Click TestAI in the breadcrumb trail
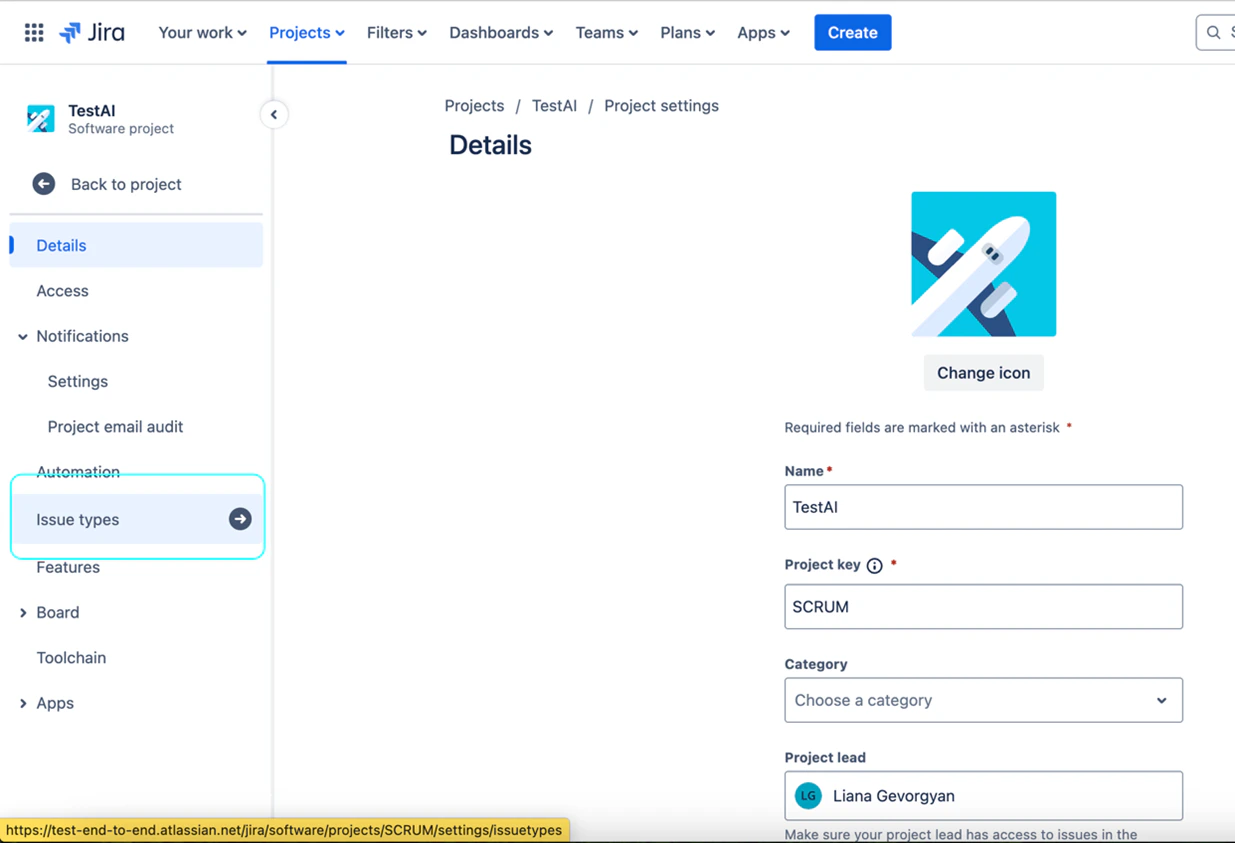 coord(554,105)
